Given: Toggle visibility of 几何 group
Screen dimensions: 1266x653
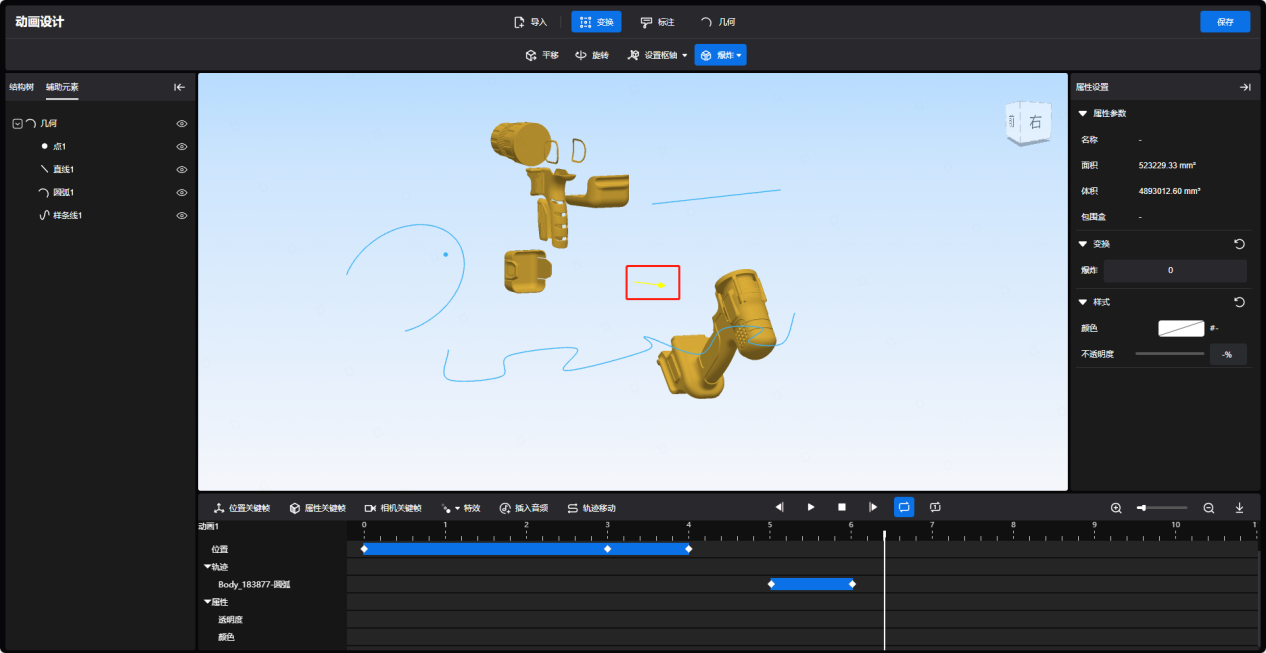Looking at the screenshot, I should 182,124.
